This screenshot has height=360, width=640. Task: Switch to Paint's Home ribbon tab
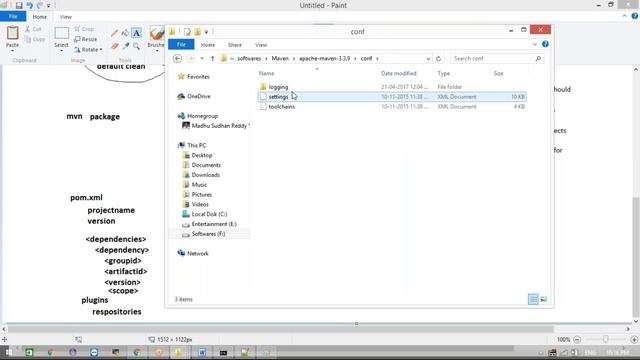pos(40,17)
